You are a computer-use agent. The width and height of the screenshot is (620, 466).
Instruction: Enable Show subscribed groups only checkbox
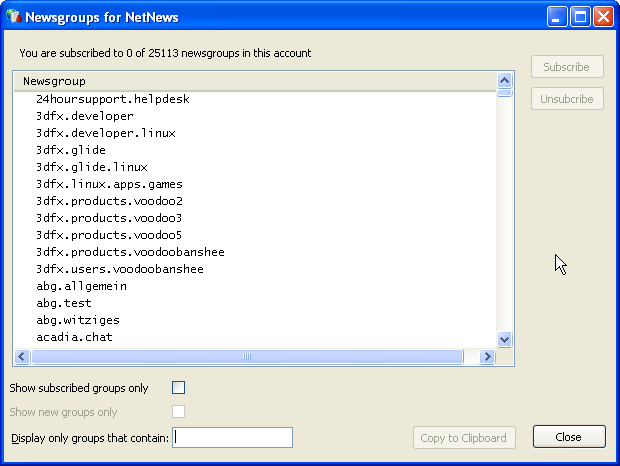coord(179,388)
